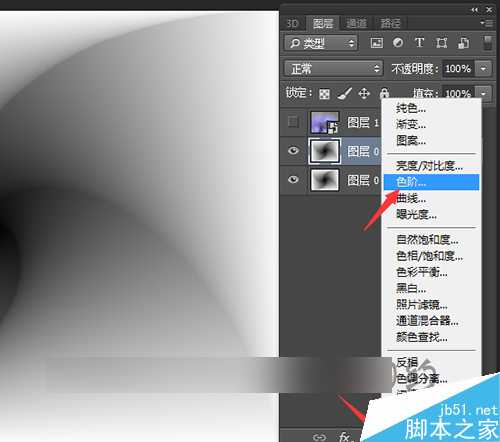The width and height of the screenshot is (500, 442).
Task: Filter by smart objects icon
Action: coord(463,43)
